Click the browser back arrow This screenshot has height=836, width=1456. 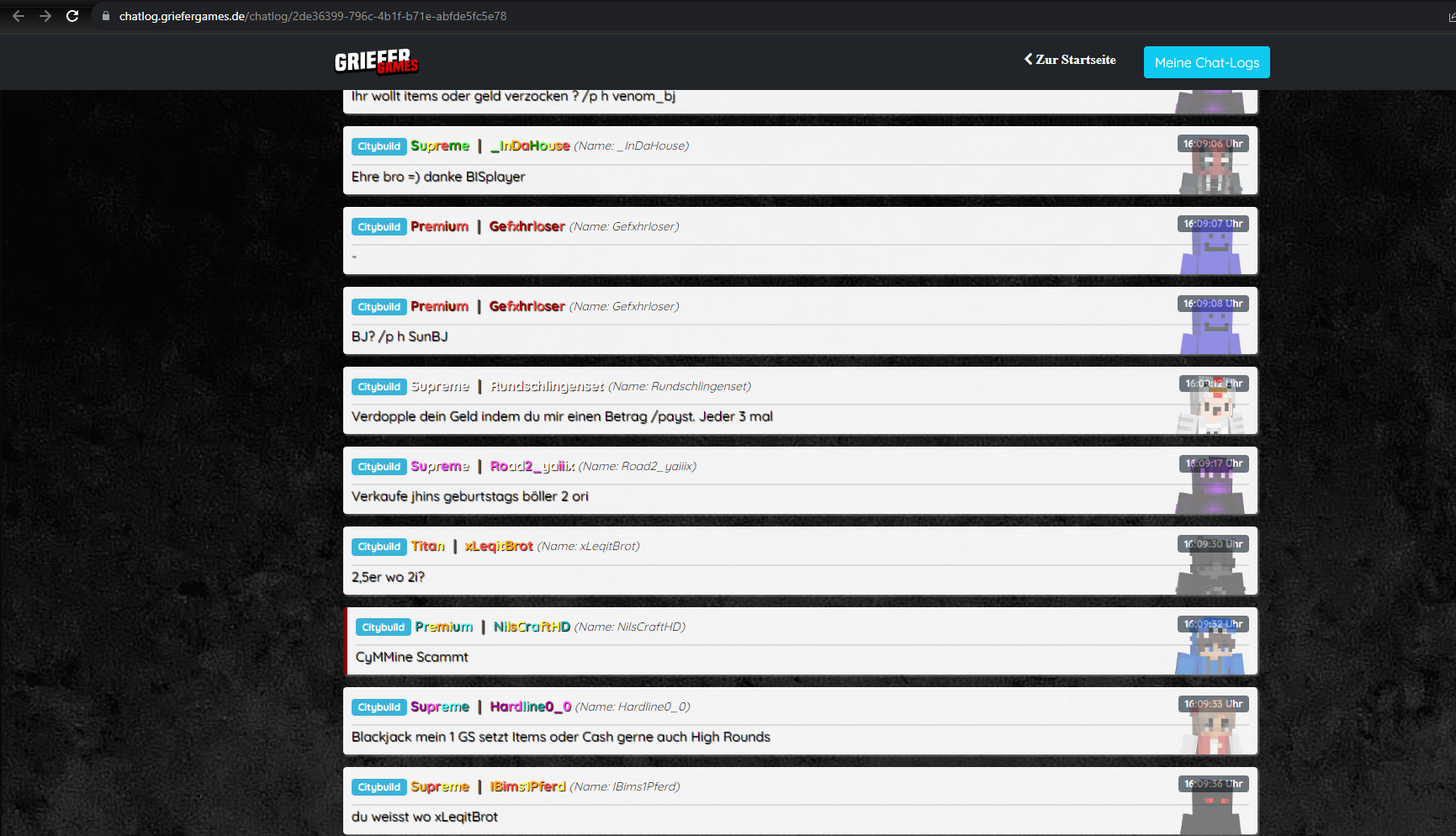coord(19,16)
